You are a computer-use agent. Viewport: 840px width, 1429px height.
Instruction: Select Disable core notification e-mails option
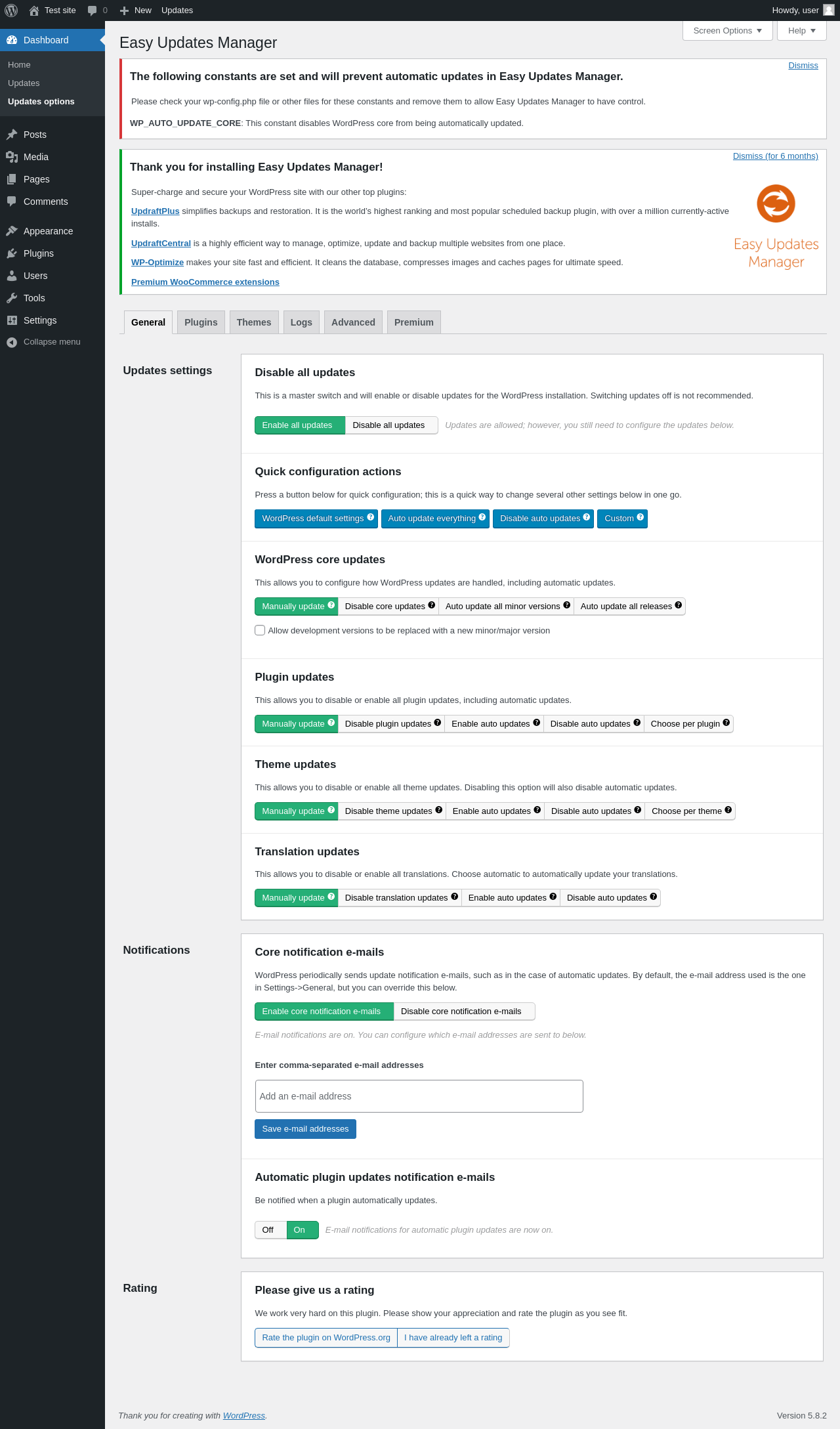coord(464,1012)
